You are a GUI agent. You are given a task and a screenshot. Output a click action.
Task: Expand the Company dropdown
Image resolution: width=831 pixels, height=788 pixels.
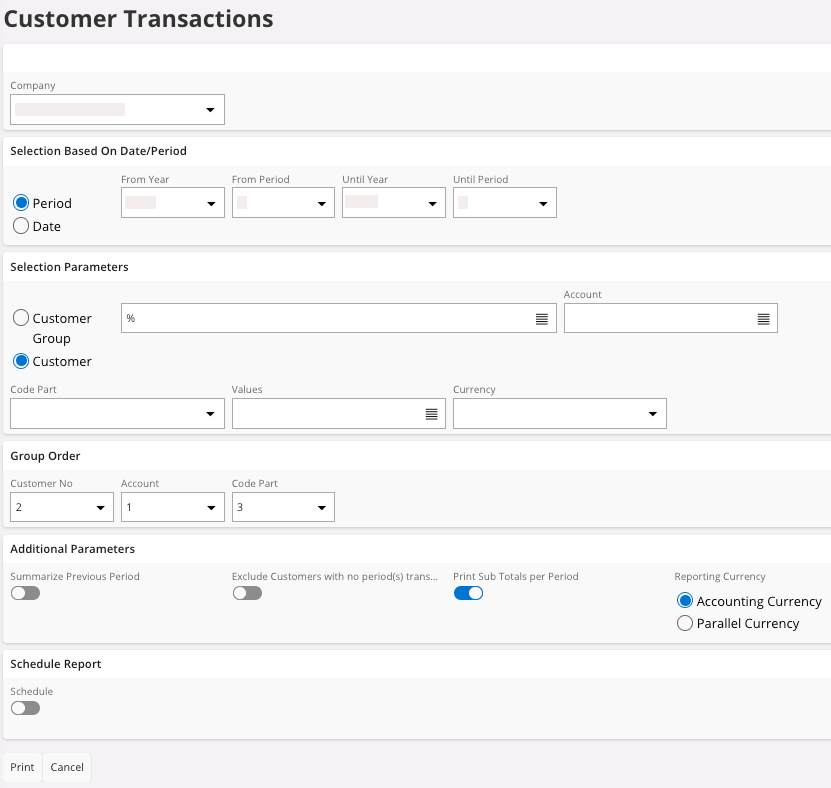coord(117,110)
